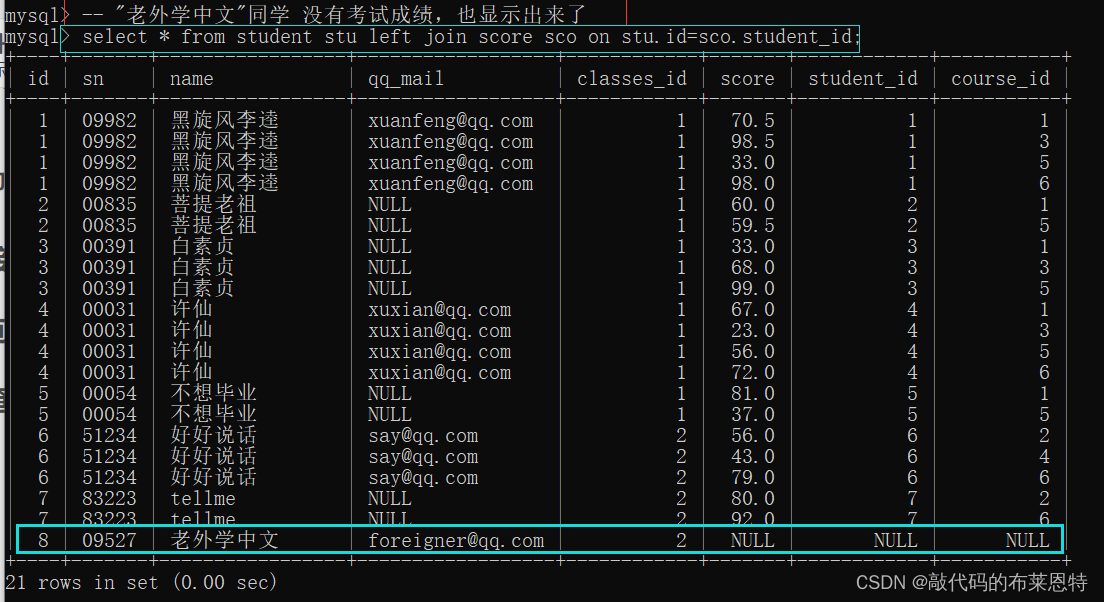Image resolution: width=1104 pixels, height=602 pixels.
Task: Select the "score" column header
Action: pos(747,79)
